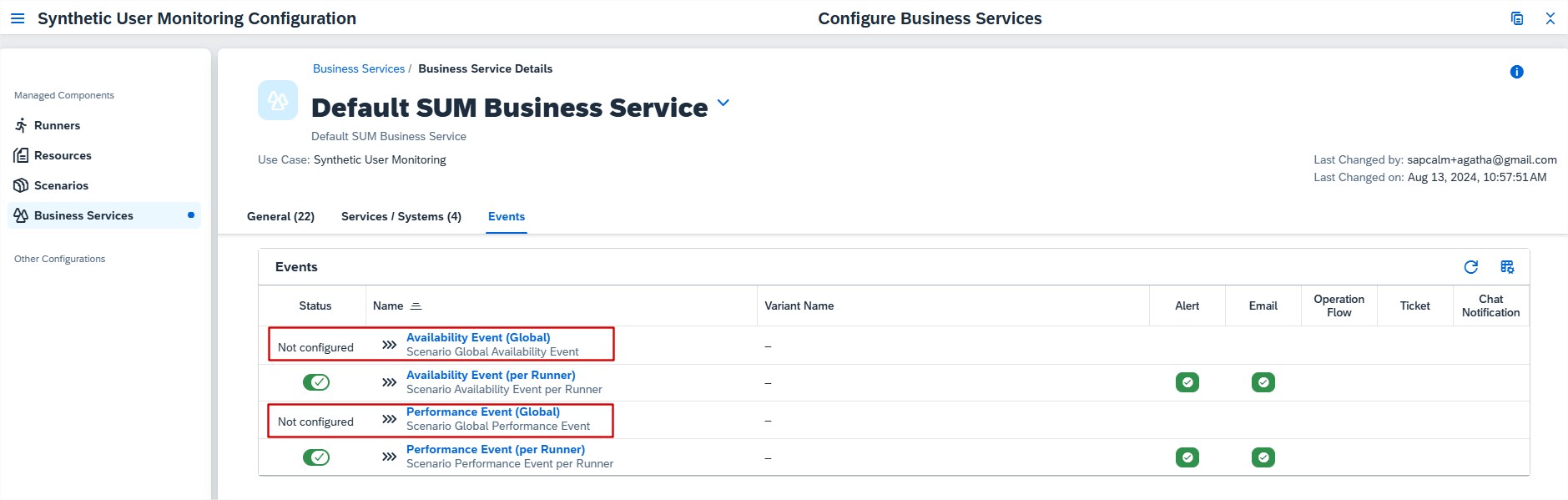Switch to the Services / Systems (4) tab
The image size is (1568, 500).
[x=401, y=216]
